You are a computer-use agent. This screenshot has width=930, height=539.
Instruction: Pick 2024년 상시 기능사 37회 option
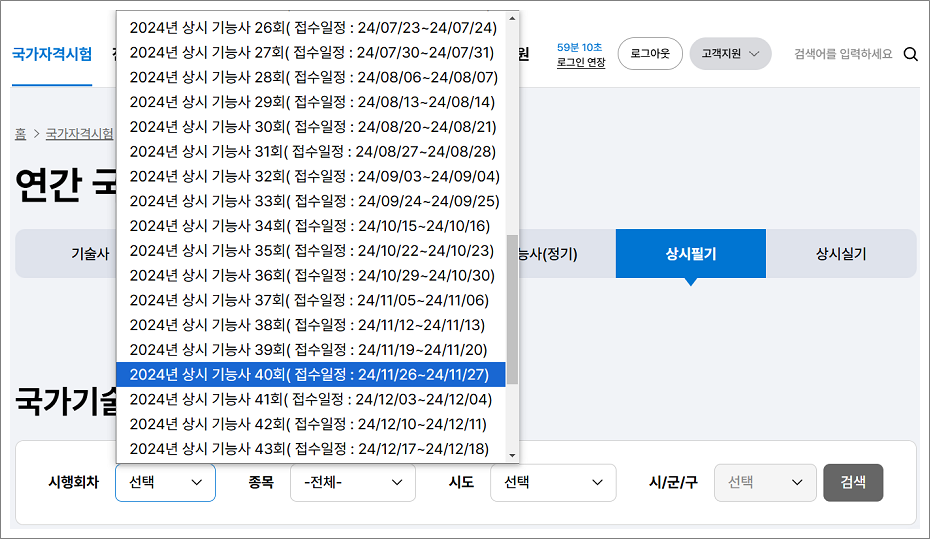pyautogui.click(x=311, y=301)
